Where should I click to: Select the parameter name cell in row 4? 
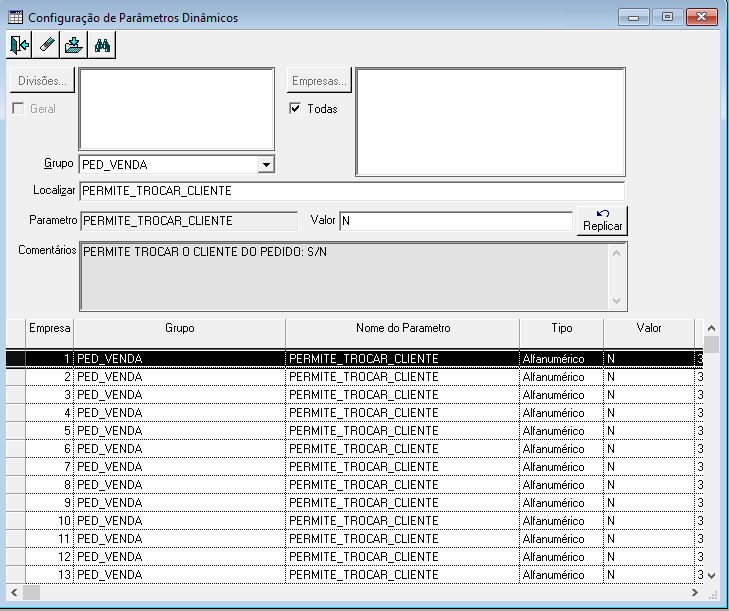click(403, 413)
